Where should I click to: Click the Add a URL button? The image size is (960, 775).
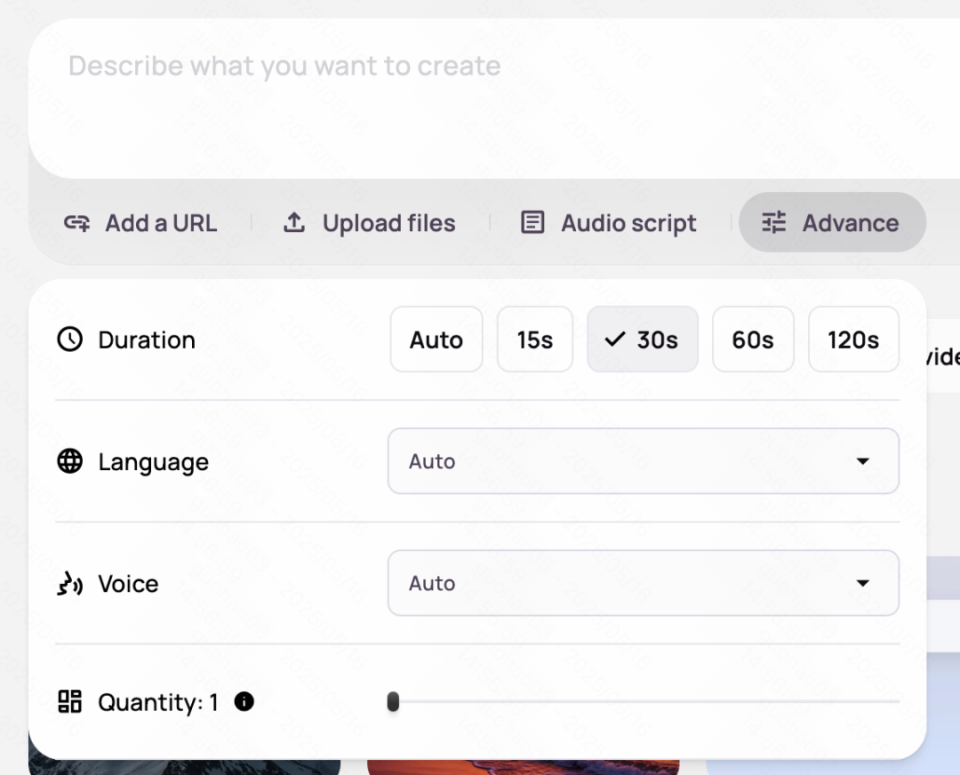point(141,223)
